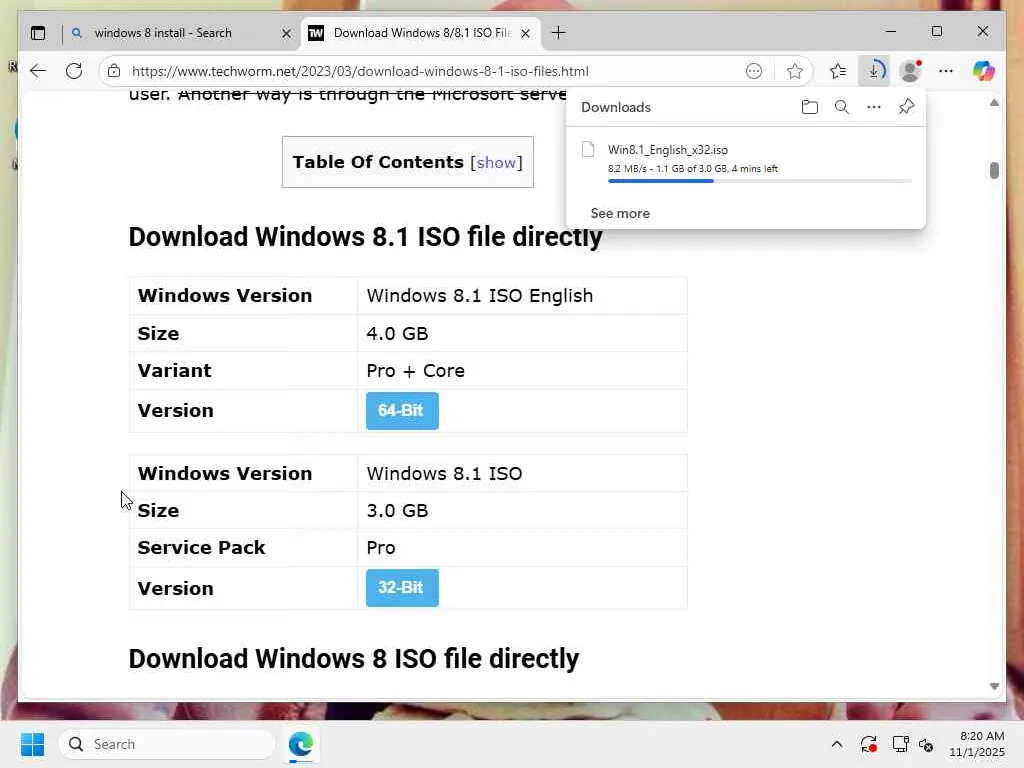The height and width of the screenshot is (768, 1024).
Task: Click the scrollbar up arrow
Action: [x=994, y=103]
